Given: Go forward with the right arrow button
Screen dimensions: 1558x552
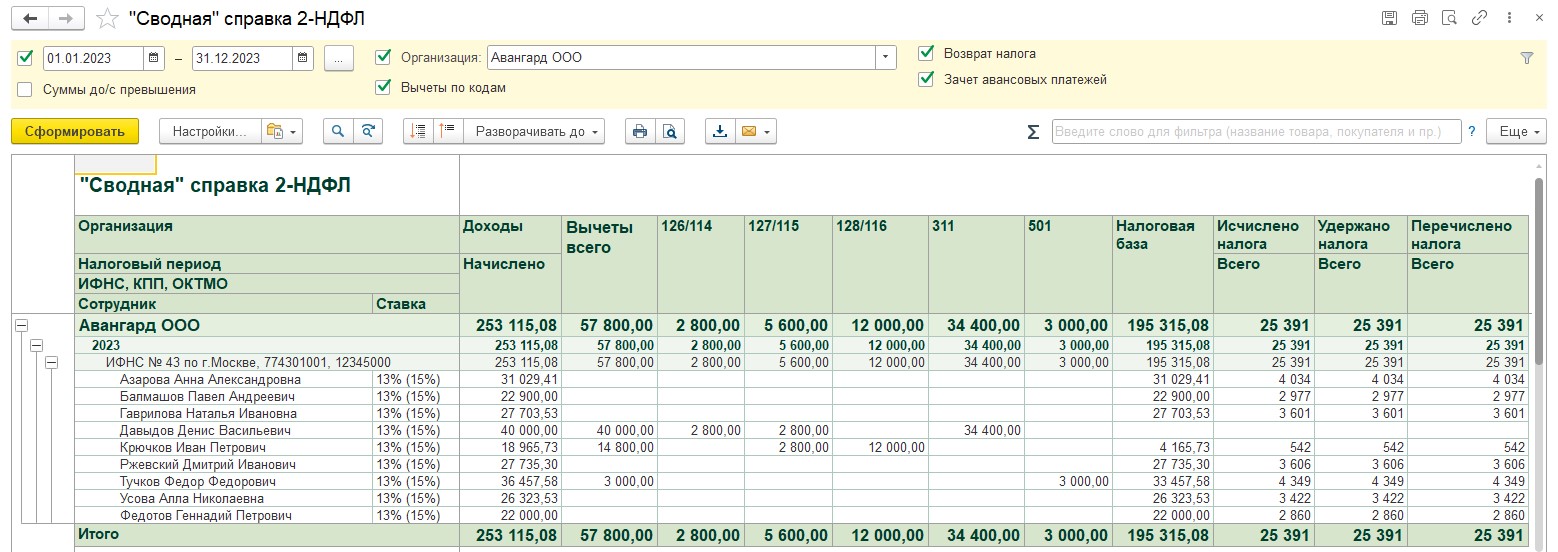Looking at the screenshot, I should (66, 19).
